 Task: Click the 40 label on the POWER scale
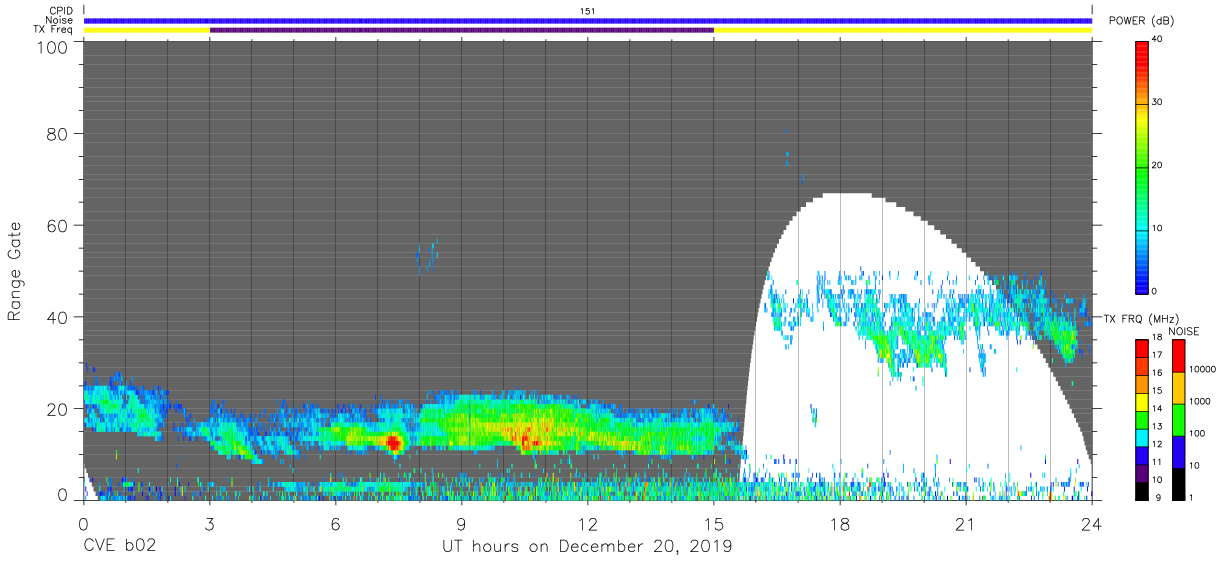1155,39
